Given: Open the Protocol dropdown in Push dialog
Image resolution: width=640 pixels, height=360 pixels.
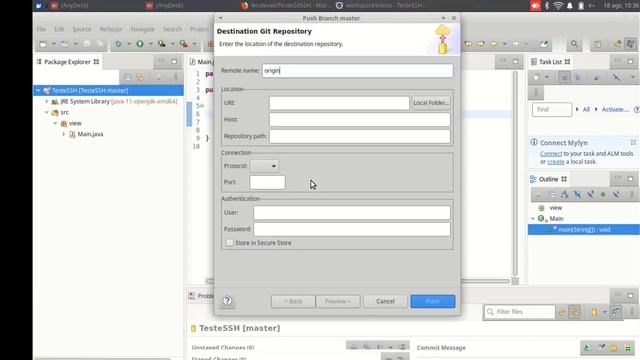Looking at the screenshot, I should [x=264, y=166].
